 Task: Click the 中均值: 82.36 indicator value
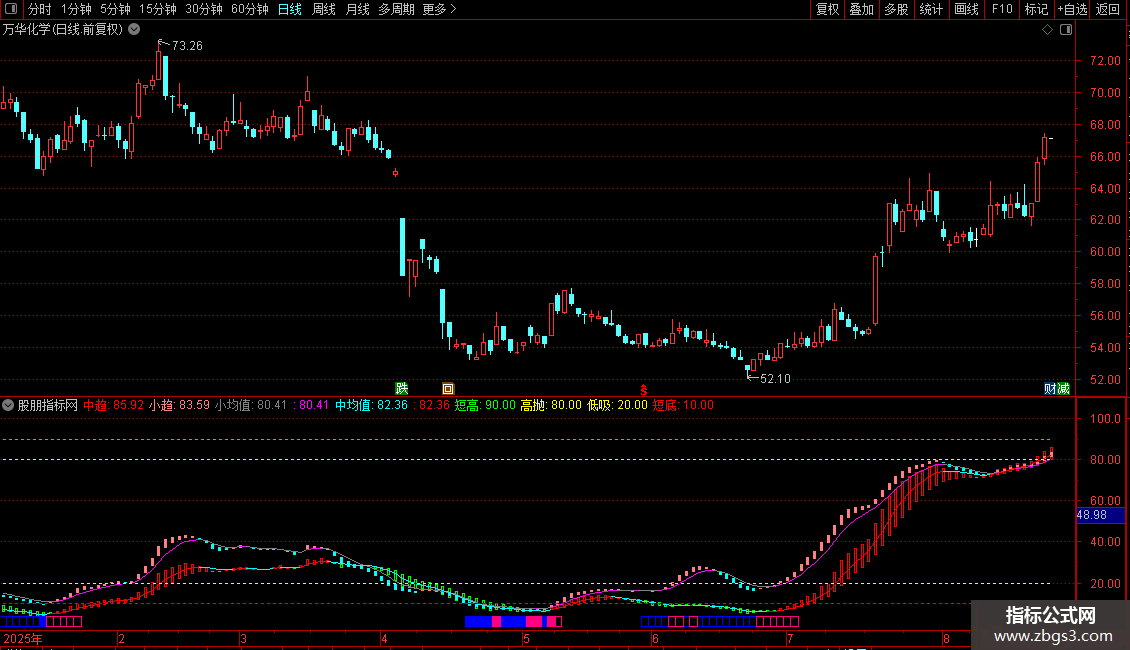click(x=371, y=405)
